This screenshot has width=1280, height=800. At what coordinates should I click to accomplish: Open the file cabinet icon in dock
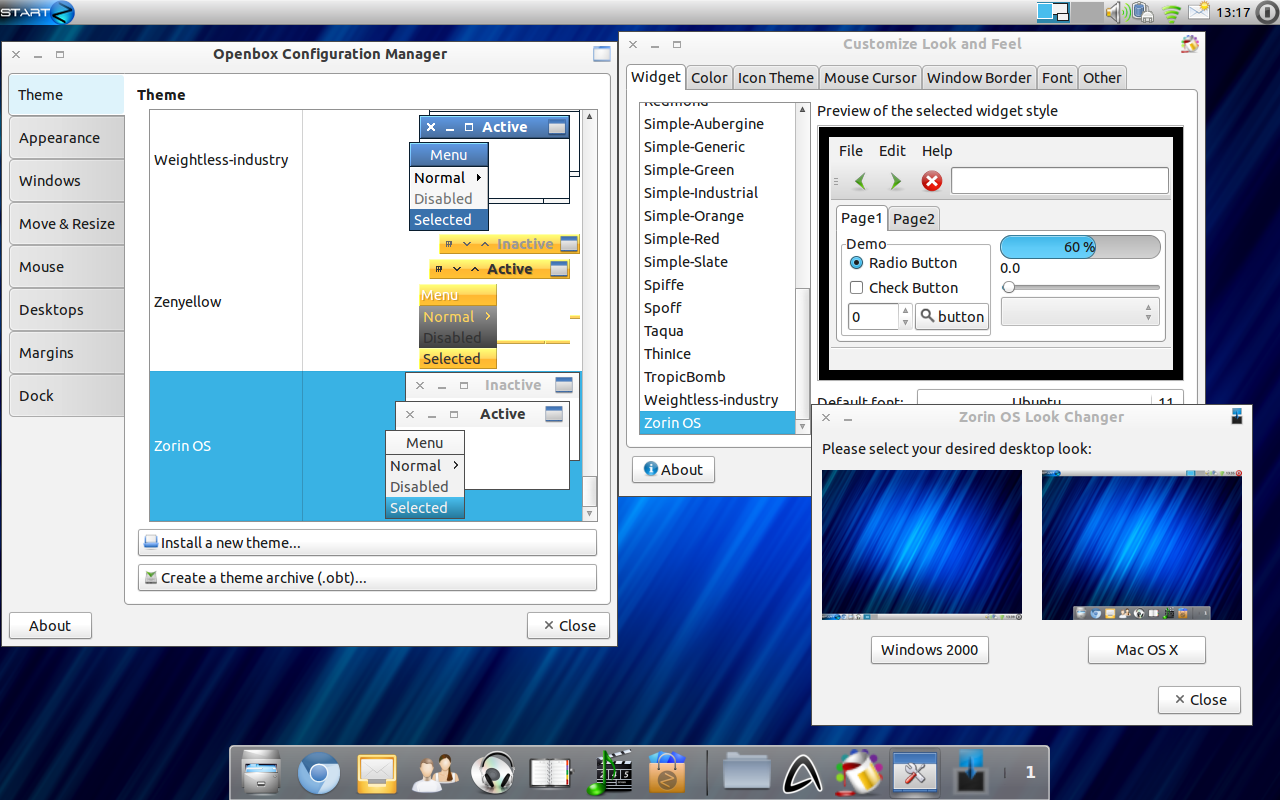click(x=260, y=773)
